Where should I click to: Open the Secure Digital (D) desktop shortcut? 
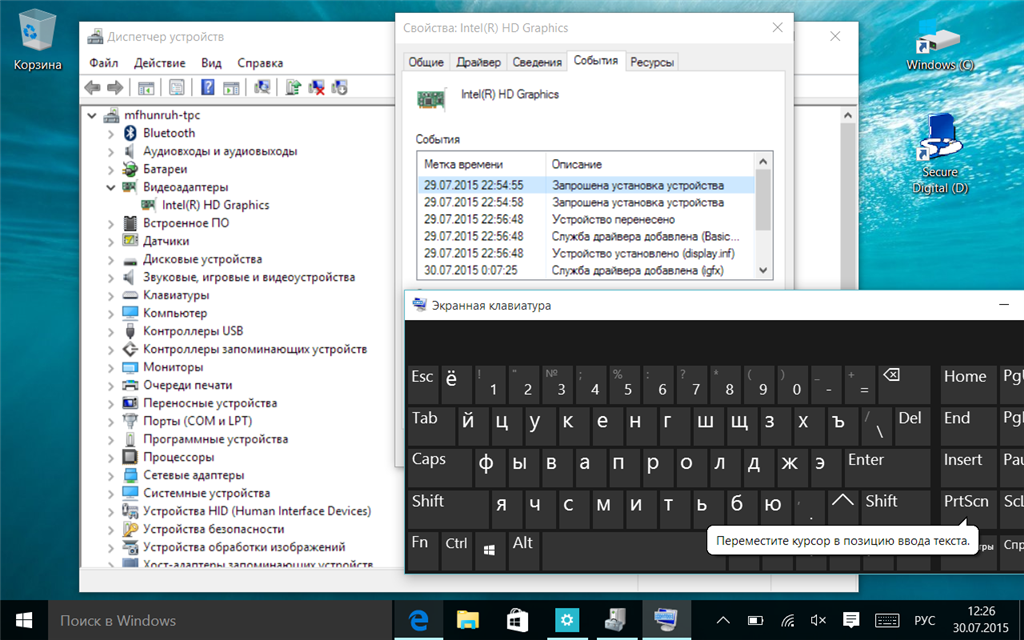940,153
